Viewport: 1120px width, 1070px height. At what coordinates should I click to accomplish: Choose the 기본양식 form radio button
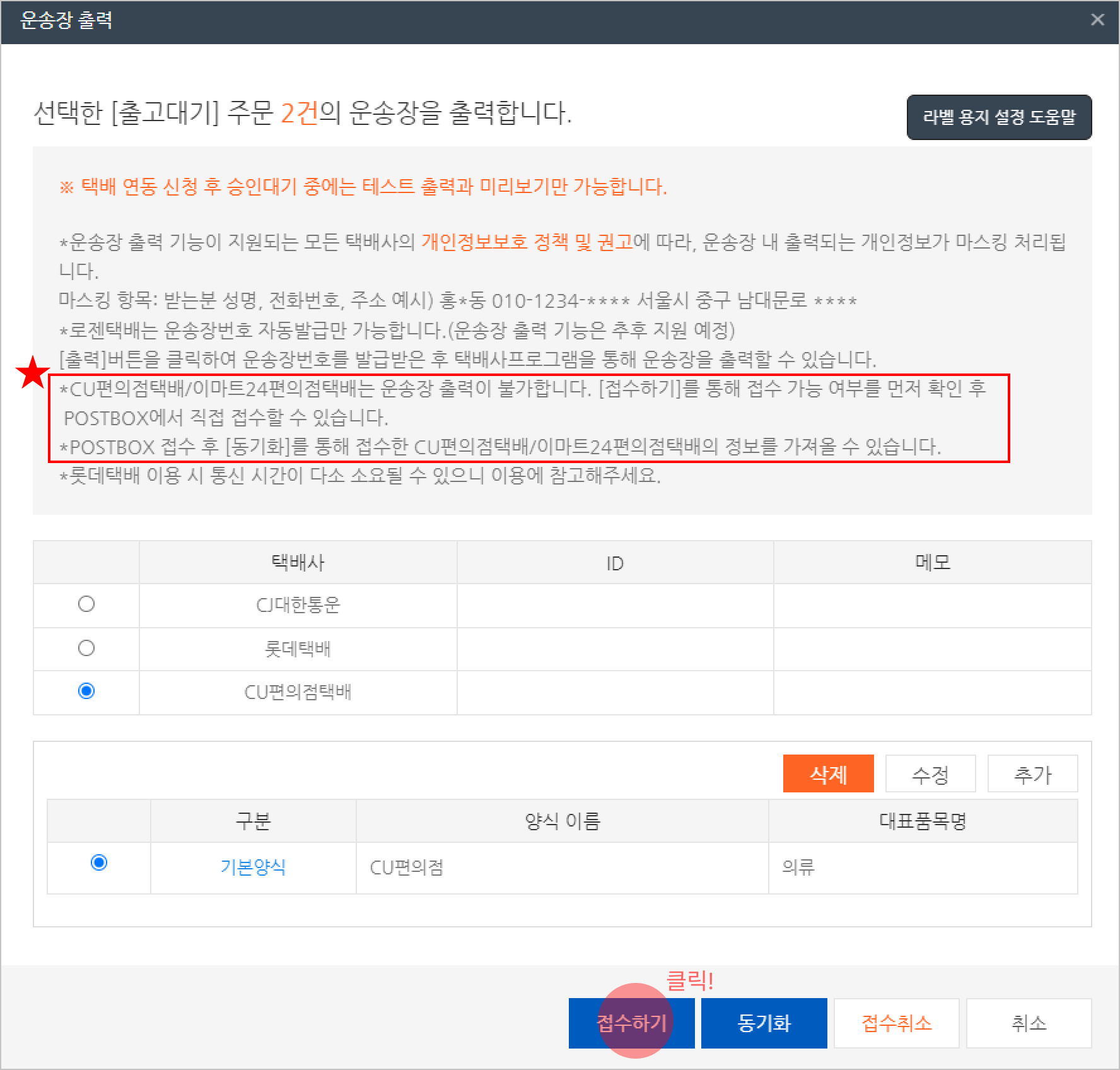coord(99,862)
